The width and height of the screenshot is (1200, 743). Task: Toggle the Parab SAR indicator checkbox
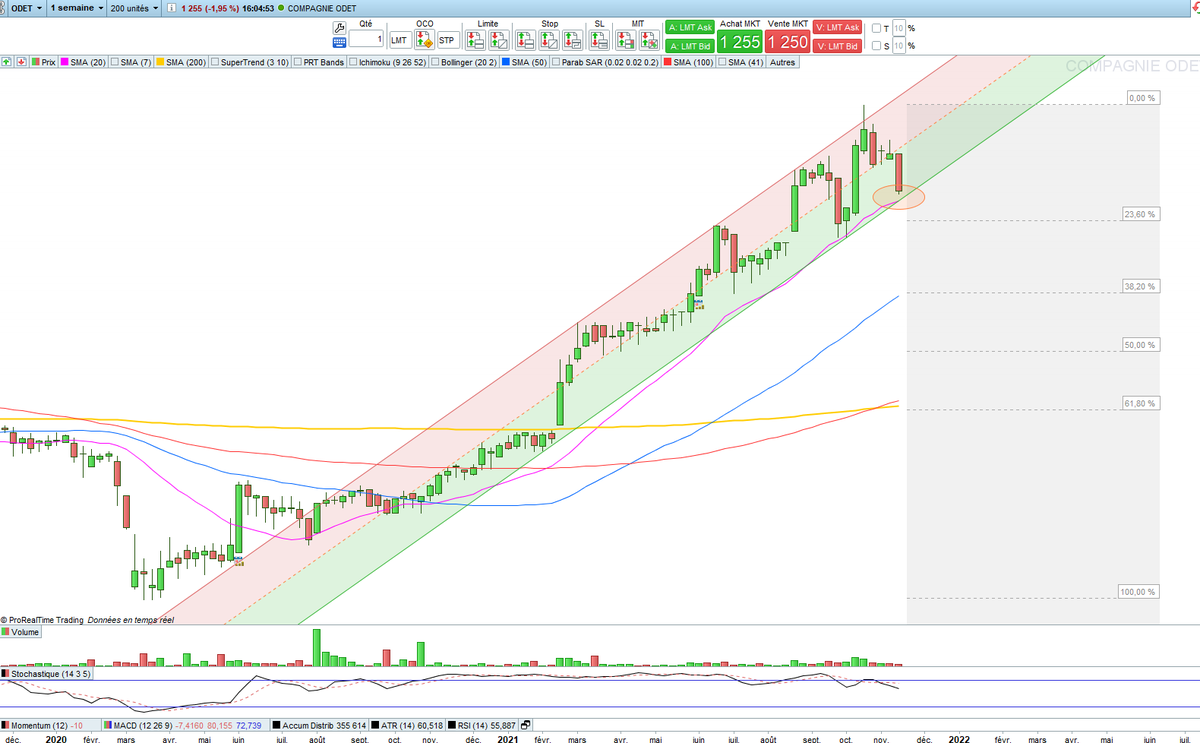point(558,61)
